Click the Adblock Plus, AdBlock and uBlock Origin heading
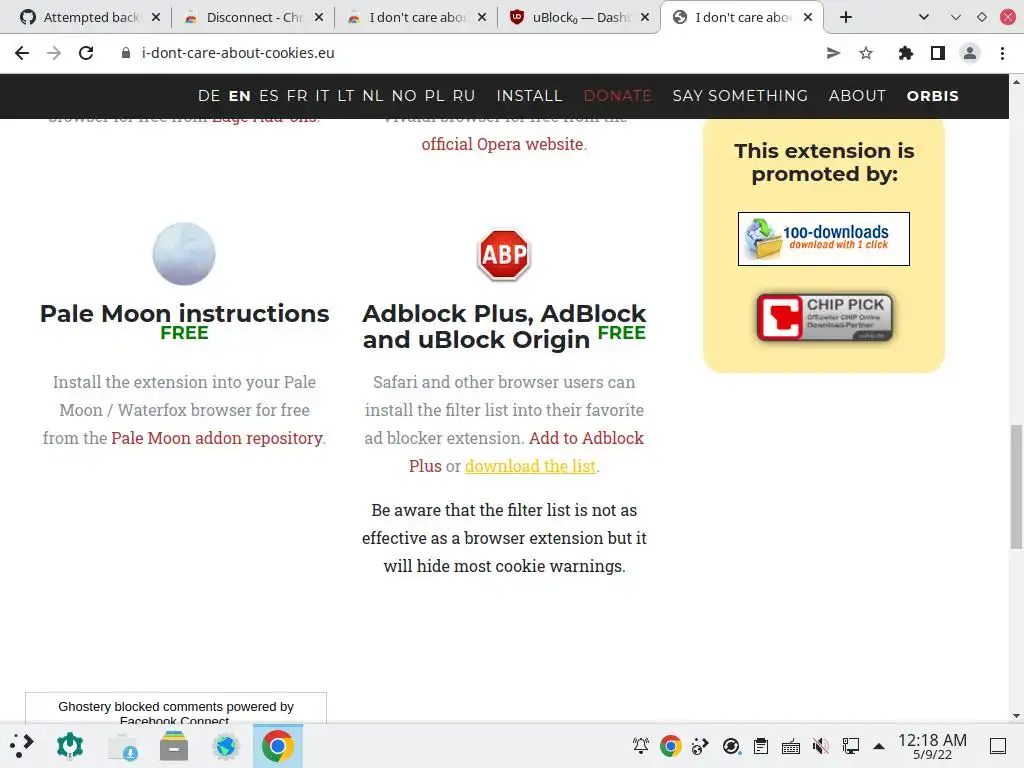This screenshot has width=1024, height=768. point(504,327)
